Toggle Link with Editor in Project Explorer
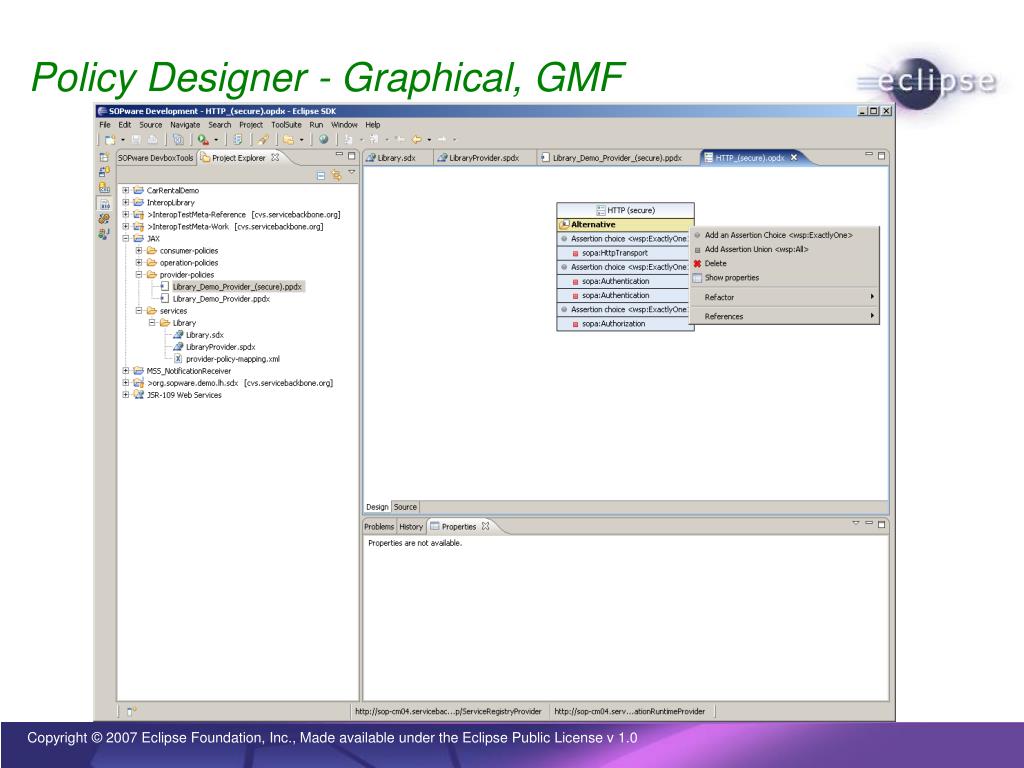This screenshot has height=768, width=1024. [336, 175]
